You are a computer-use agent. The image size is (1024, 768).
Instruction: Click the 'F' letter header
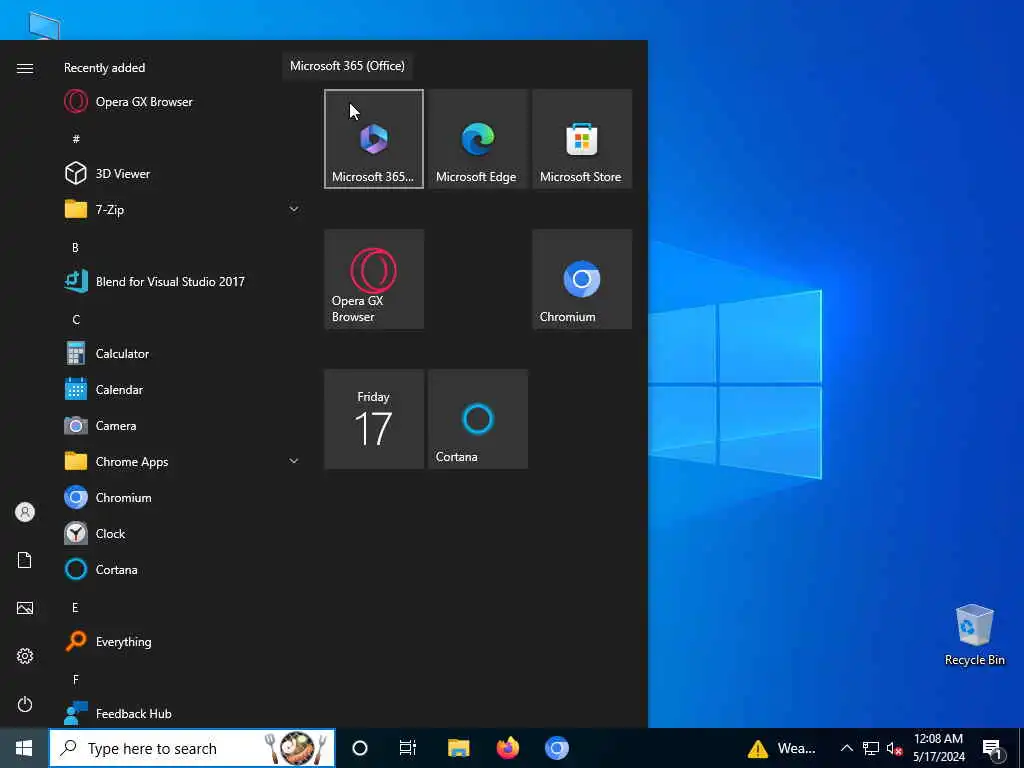tap(76, 680)
